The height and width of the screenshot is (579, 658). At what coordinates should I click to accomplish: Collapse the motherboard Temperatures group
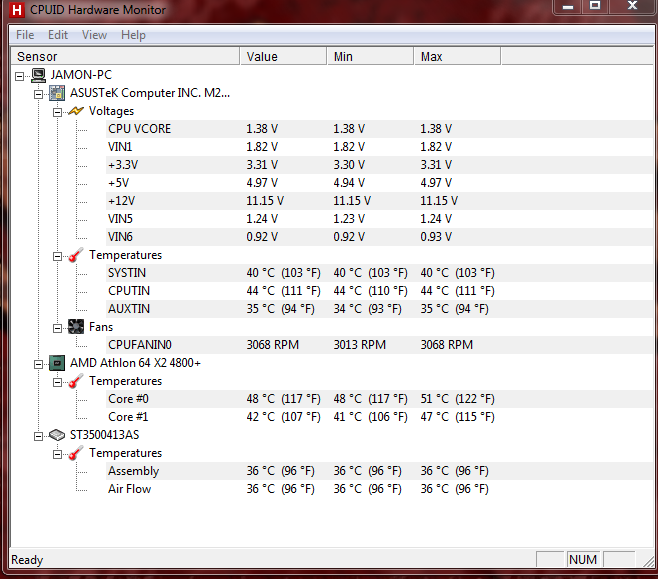click(57, 256)
